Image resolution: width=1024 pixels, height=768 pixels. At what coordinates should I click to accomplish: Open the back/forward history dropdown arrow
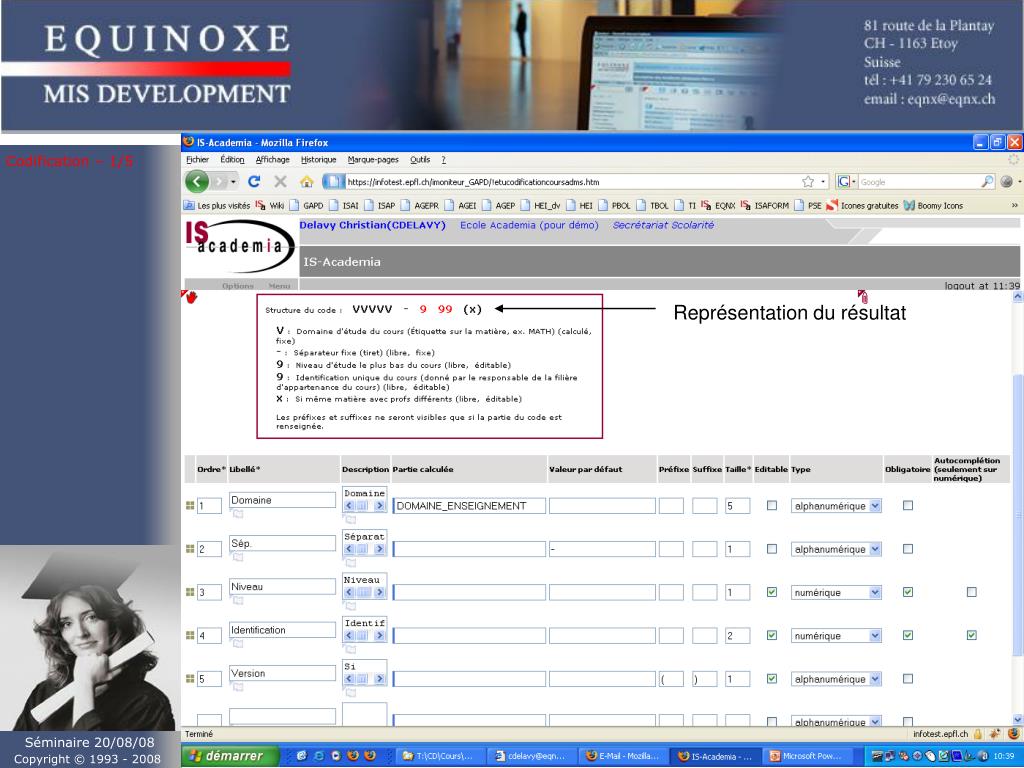click(233, 182)
